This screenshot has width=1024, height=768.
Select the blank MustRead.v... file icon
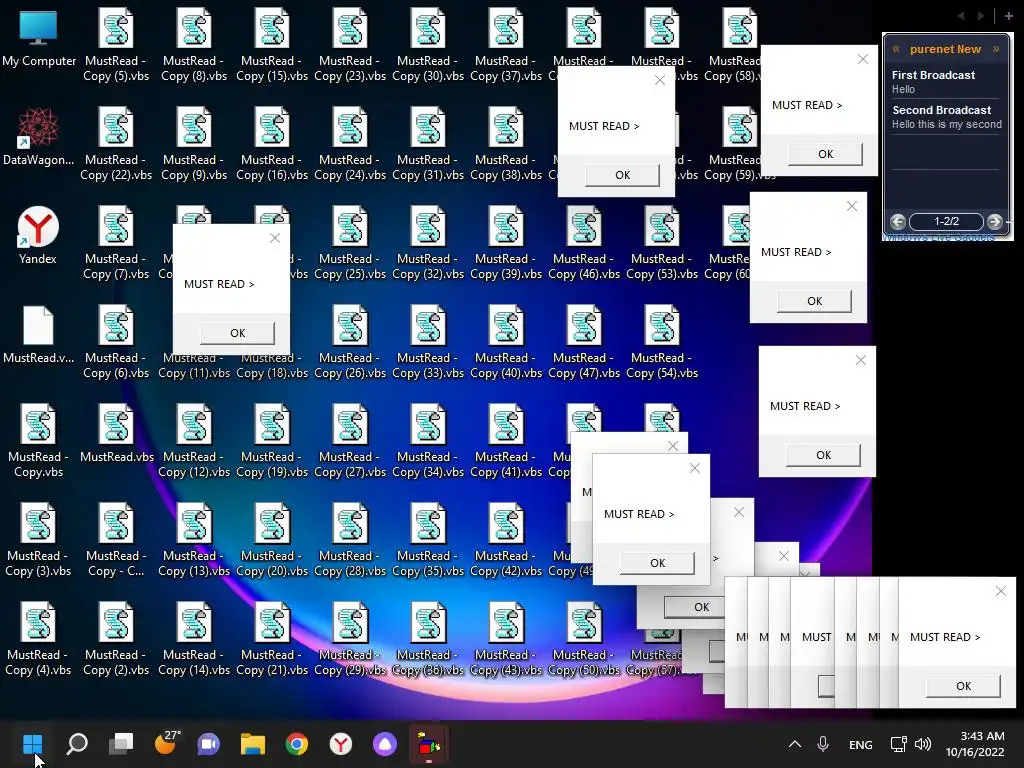click(x=39, y=336)
